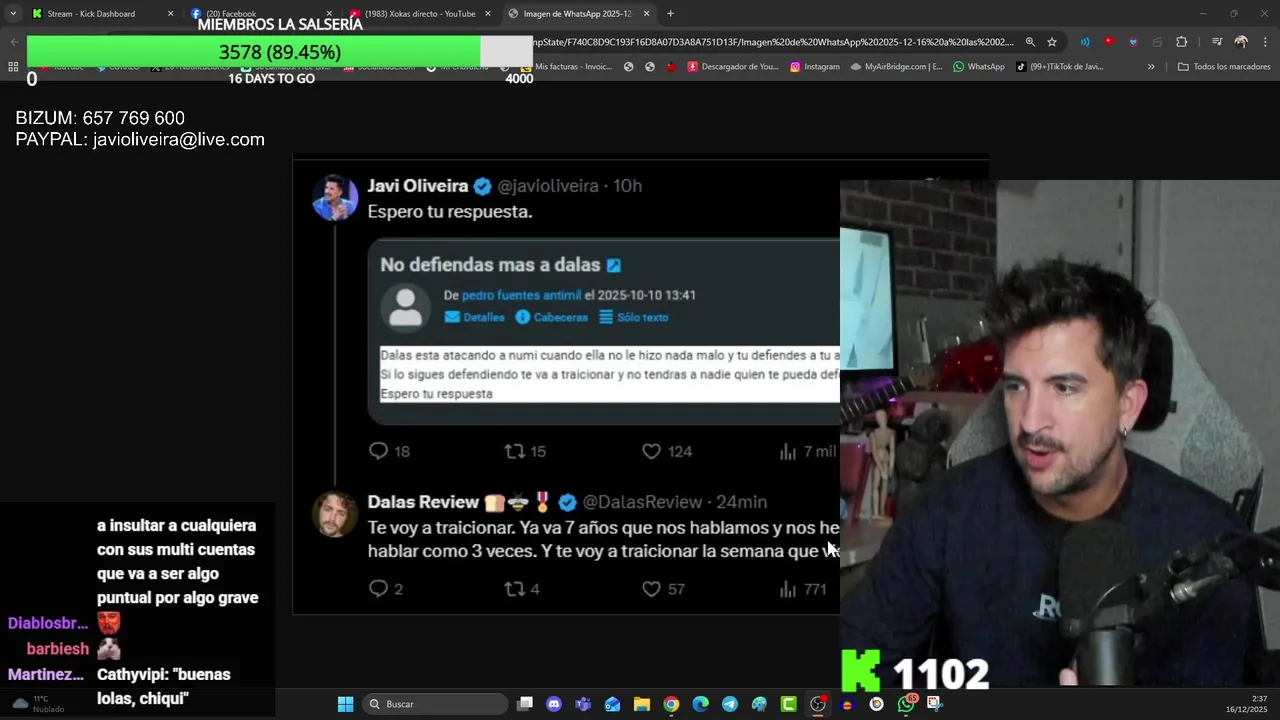Image resolution: width=1280 pixels, height=720 pixels.
Task: Open Microsoft Teams from the taskbar
Action: [583, 704]
